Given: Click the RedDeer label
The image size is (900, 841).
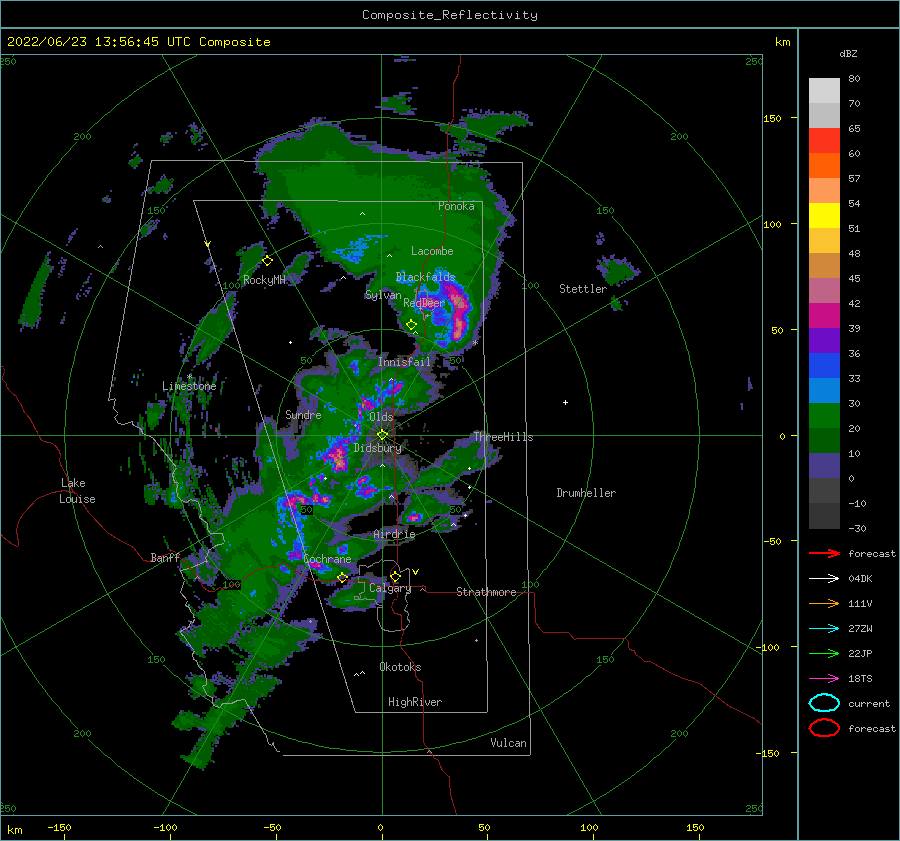Looking at the screenshot, I should tap(424, 303).
